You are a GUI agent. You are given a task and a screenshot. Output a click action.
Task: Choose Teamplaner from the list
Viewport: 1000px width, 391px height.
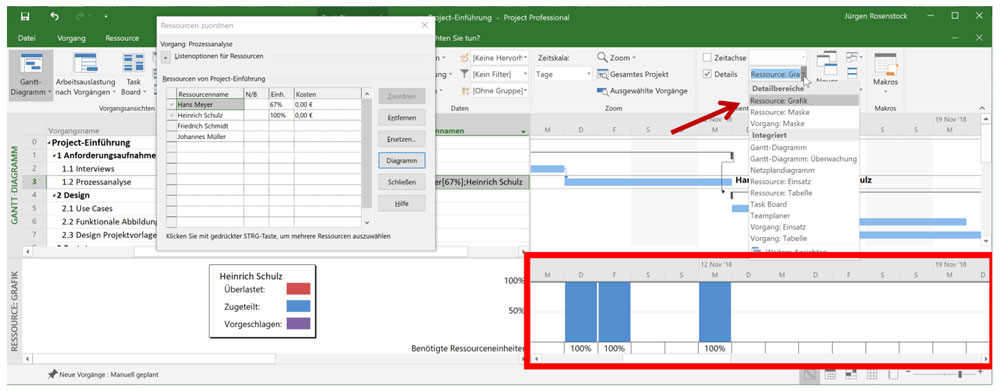[x=804, y=216]
